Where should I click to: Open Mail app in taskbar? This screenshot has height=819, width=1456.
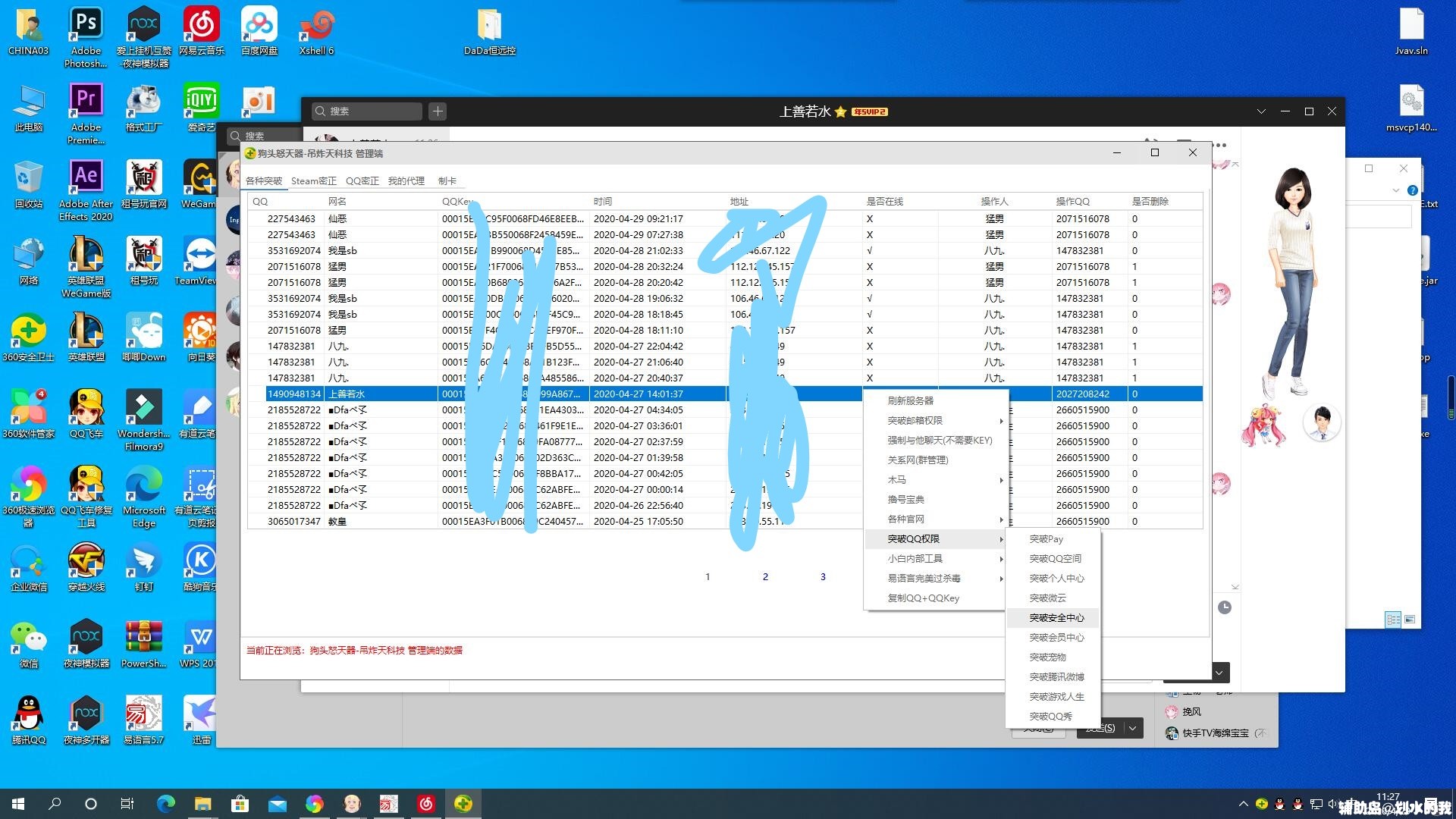click(277, 804)
